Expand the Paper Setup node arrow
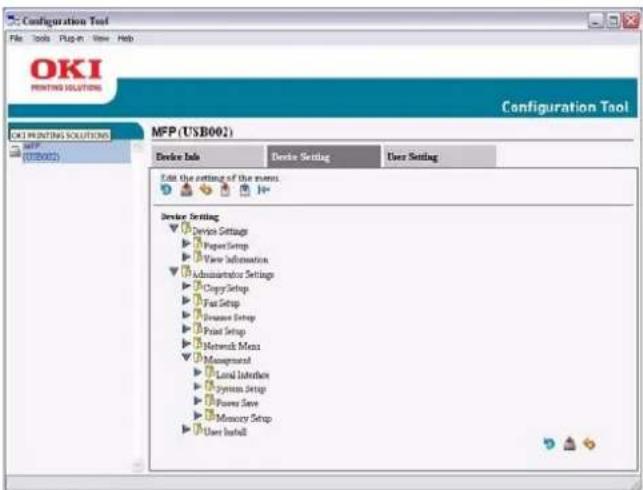The width and height of the screenshot is (643, 490). [x=186, y=244]
